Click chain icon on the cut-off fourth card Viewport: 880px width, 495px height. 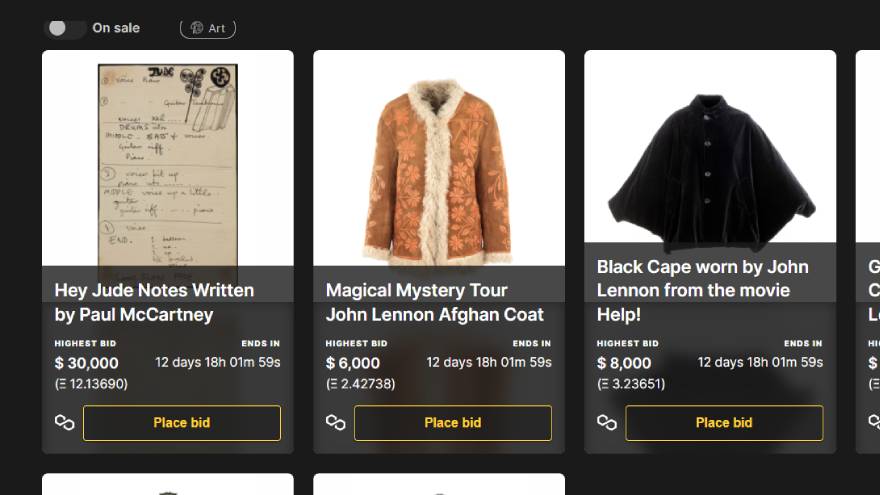coord(874,422)
